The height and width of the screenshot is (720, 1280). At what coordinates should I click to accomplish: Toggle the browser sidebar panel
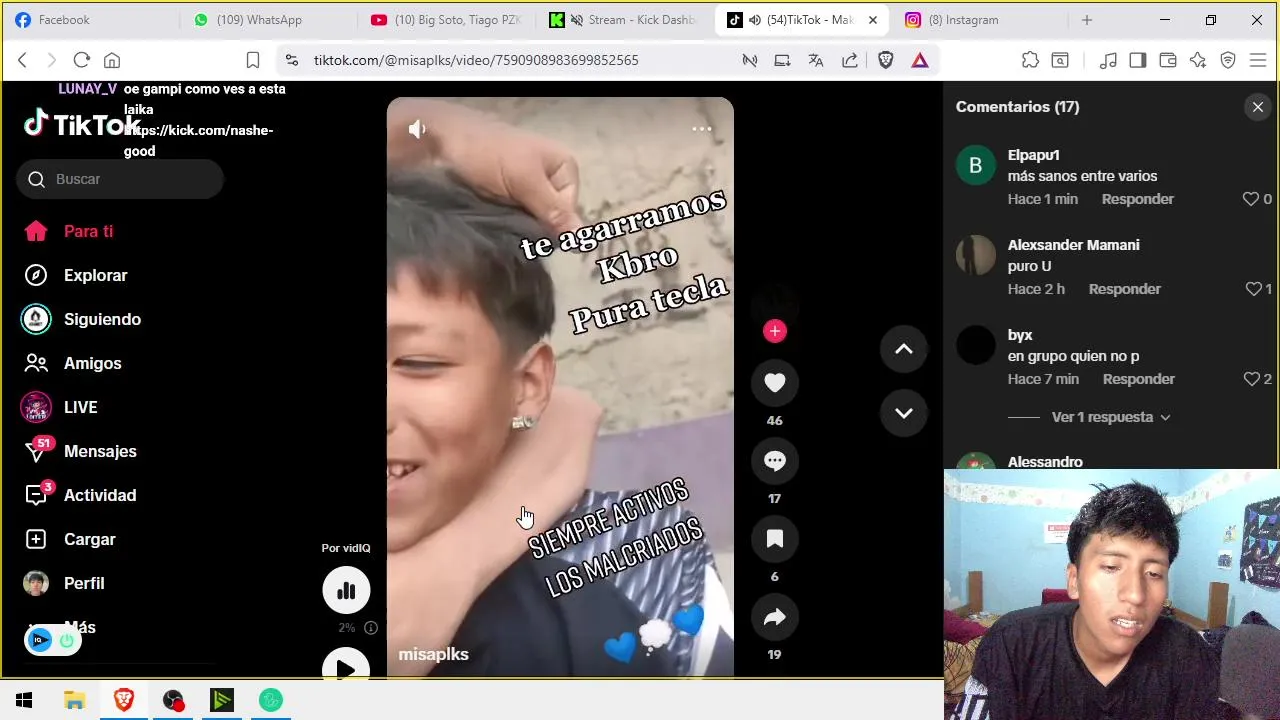[x=1137, y=60]
